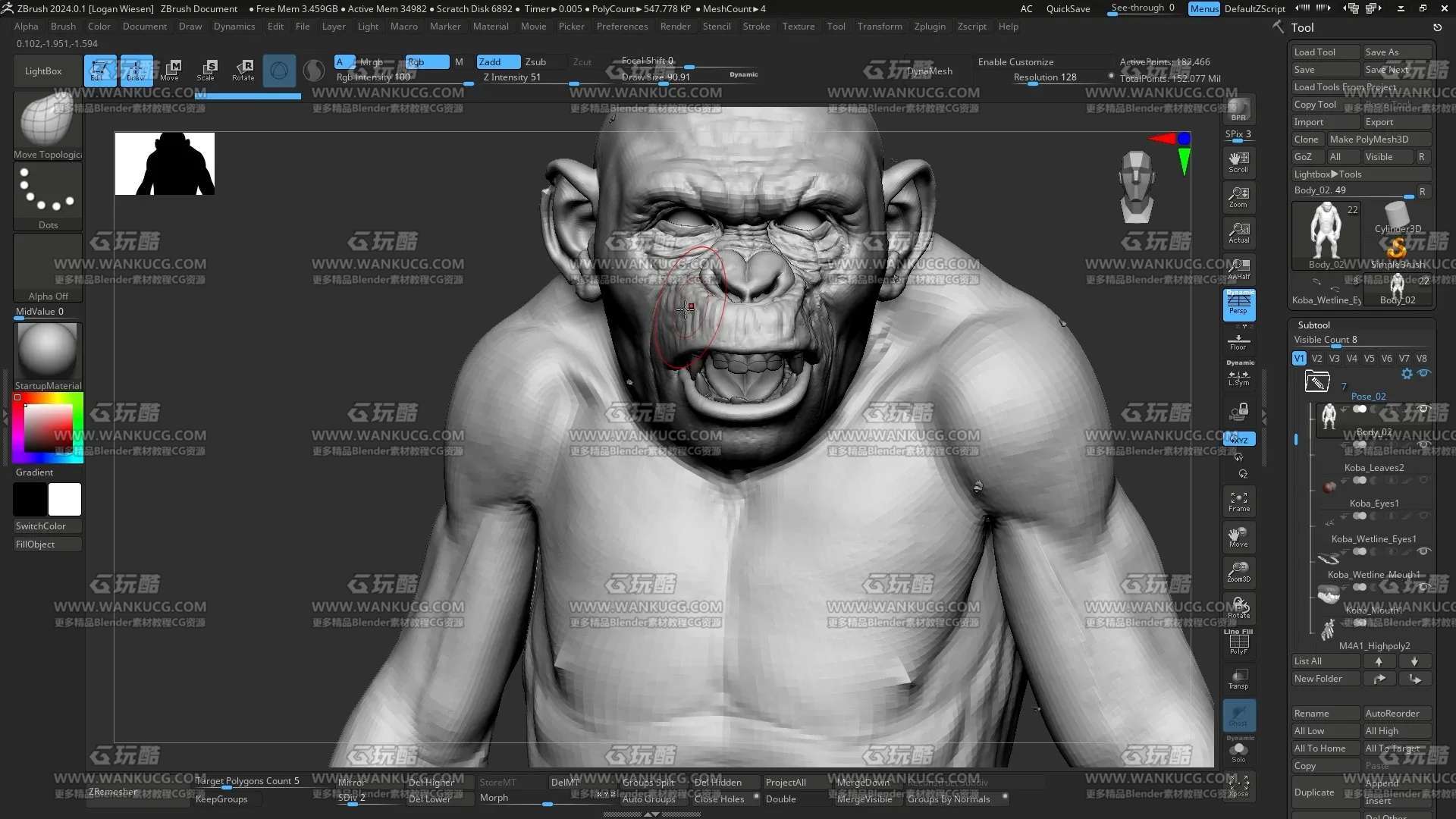The width and height of the screenshot is (1456, 819).
Task: Click the camera head orientation gizmo
Action: pyautogui.click(x=1136, y=187)
